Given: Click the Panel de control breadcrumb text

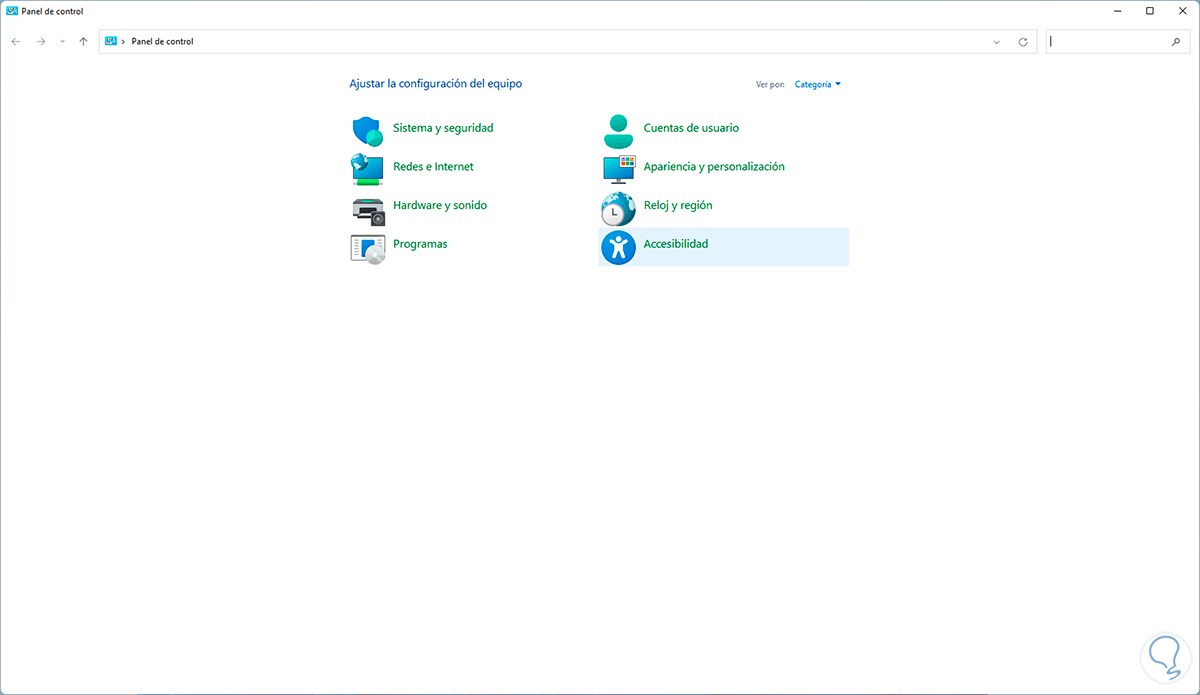Looking at the screenshot, I should (x=162, y=42).
